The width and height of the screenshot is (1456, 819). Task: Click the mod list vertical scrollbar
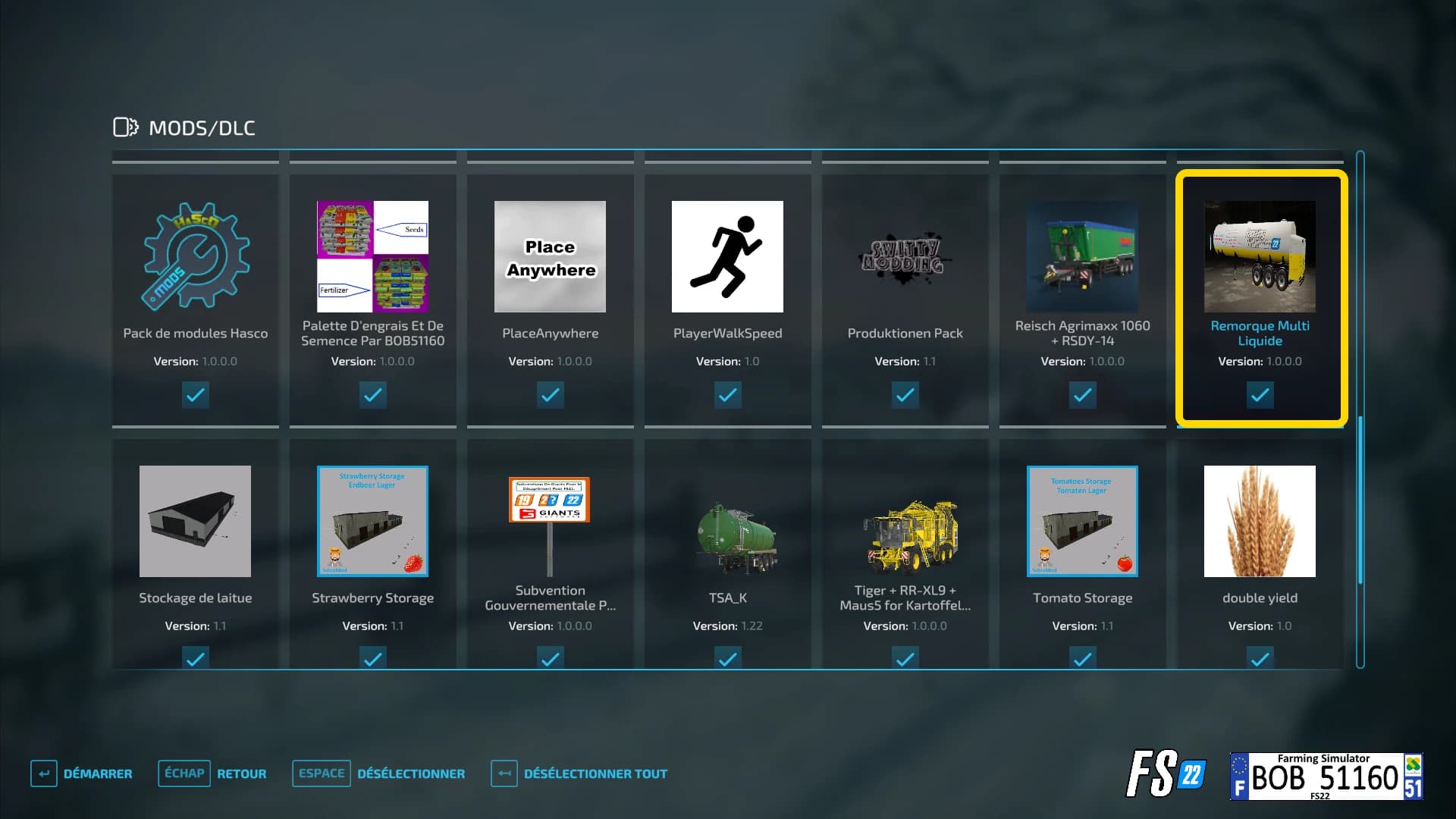(x=1360, y=409)
